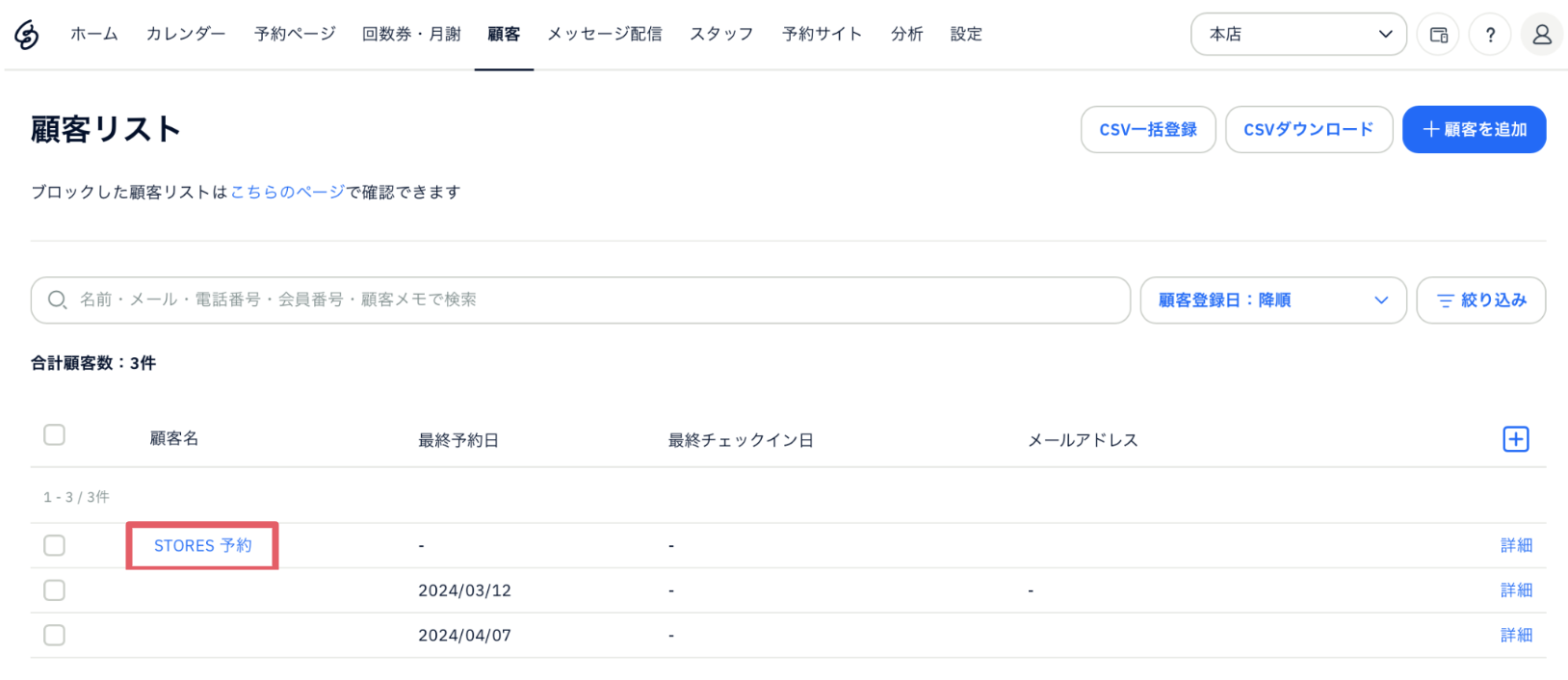The height and width of the screenshot is (680, 1568).
Task: Check the STORES 予約 row checkbox
Action: 54,545
